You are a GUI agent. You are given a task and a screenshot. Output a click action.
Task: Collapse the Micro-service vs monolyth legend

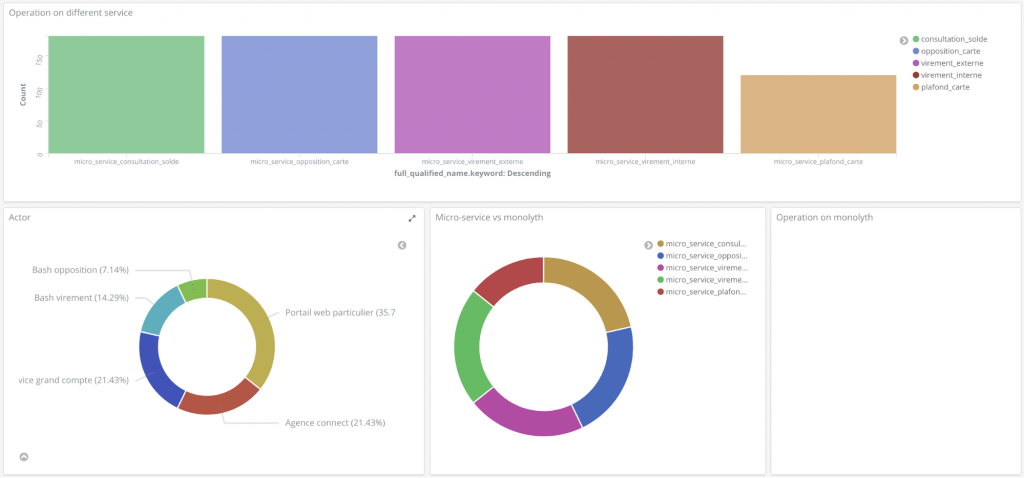648,244
